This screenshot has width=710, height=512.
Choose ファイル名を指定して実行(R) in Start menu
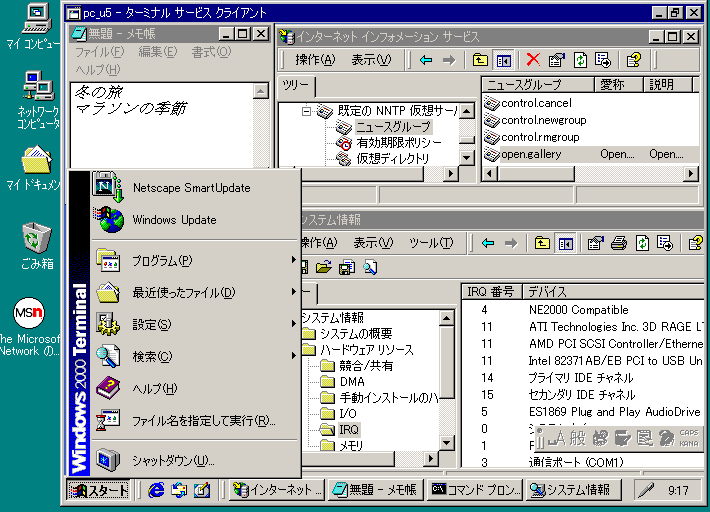pyautogui.click(x=196, y=421)
